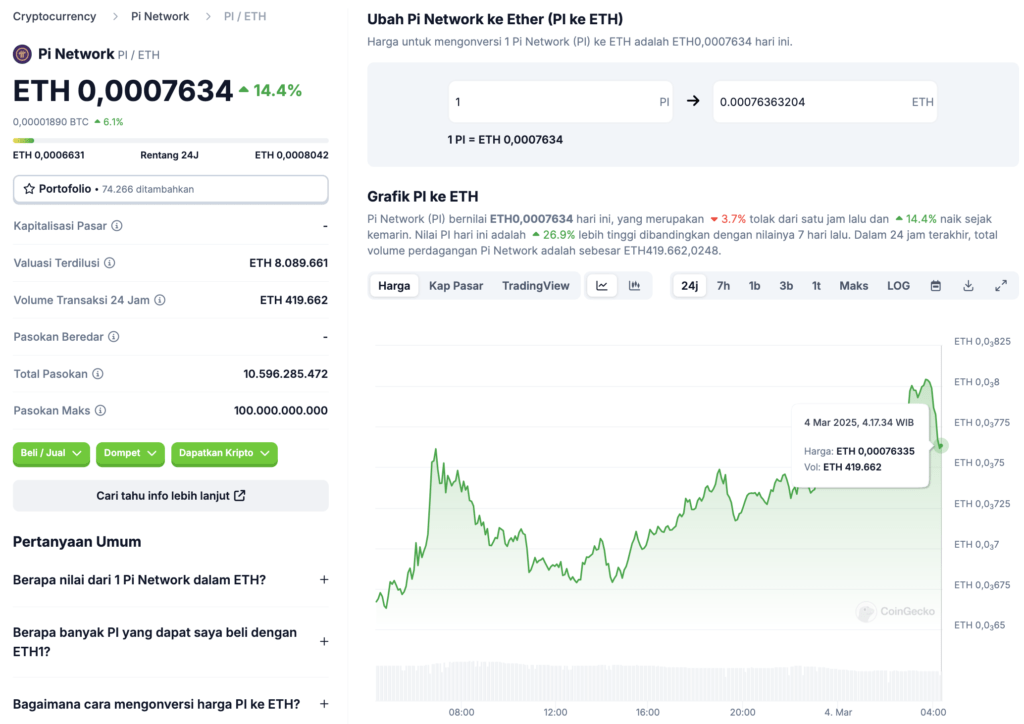Viewport: 1024px width, 724px height.
Task: Select the Kap Pasar chart tab
Action: [456, 286]
